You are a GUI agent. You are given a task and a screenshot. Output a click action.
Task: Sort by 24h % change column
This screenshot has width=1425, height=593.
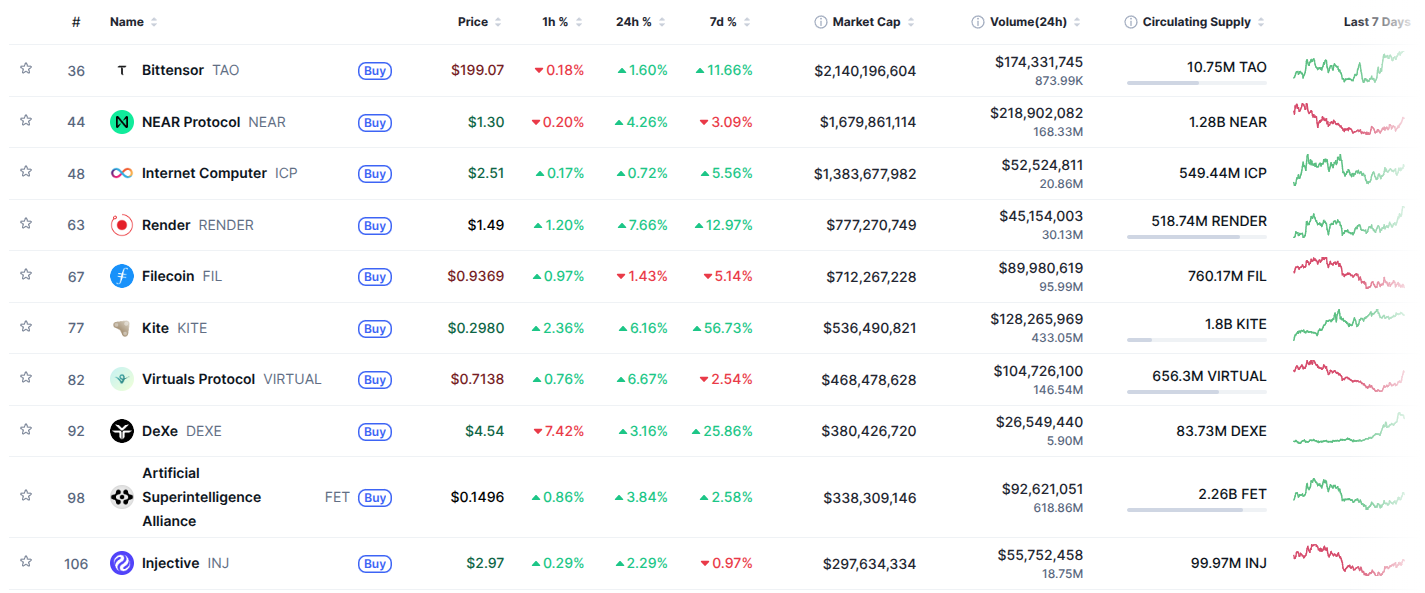(633, 22)
